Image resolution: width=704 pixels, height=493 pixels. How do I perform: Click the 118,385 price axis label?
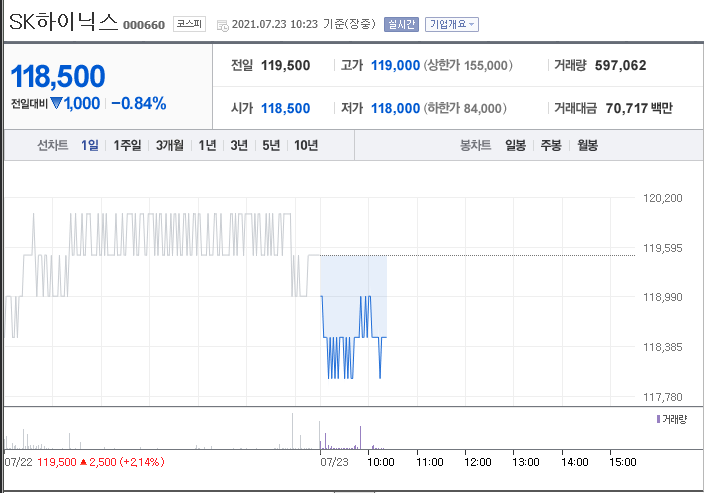tap(663, 347)
